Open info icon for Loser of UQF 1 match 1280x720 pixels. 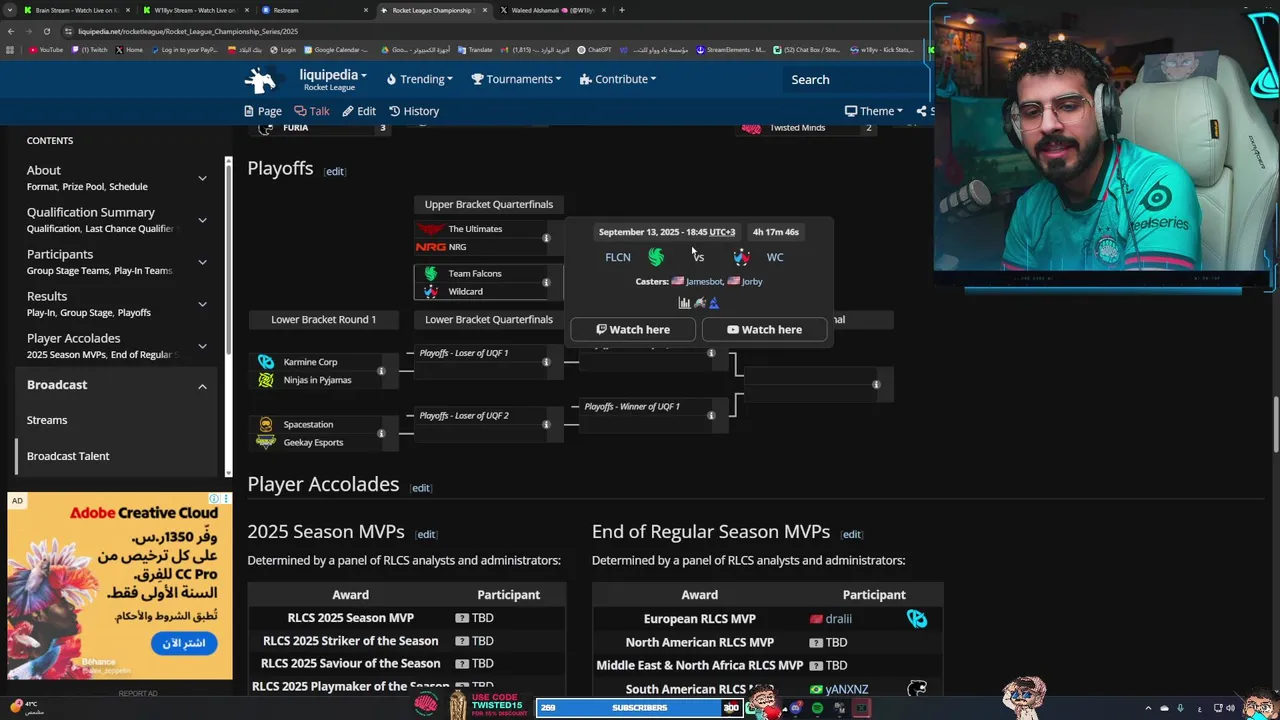[546, 362]
